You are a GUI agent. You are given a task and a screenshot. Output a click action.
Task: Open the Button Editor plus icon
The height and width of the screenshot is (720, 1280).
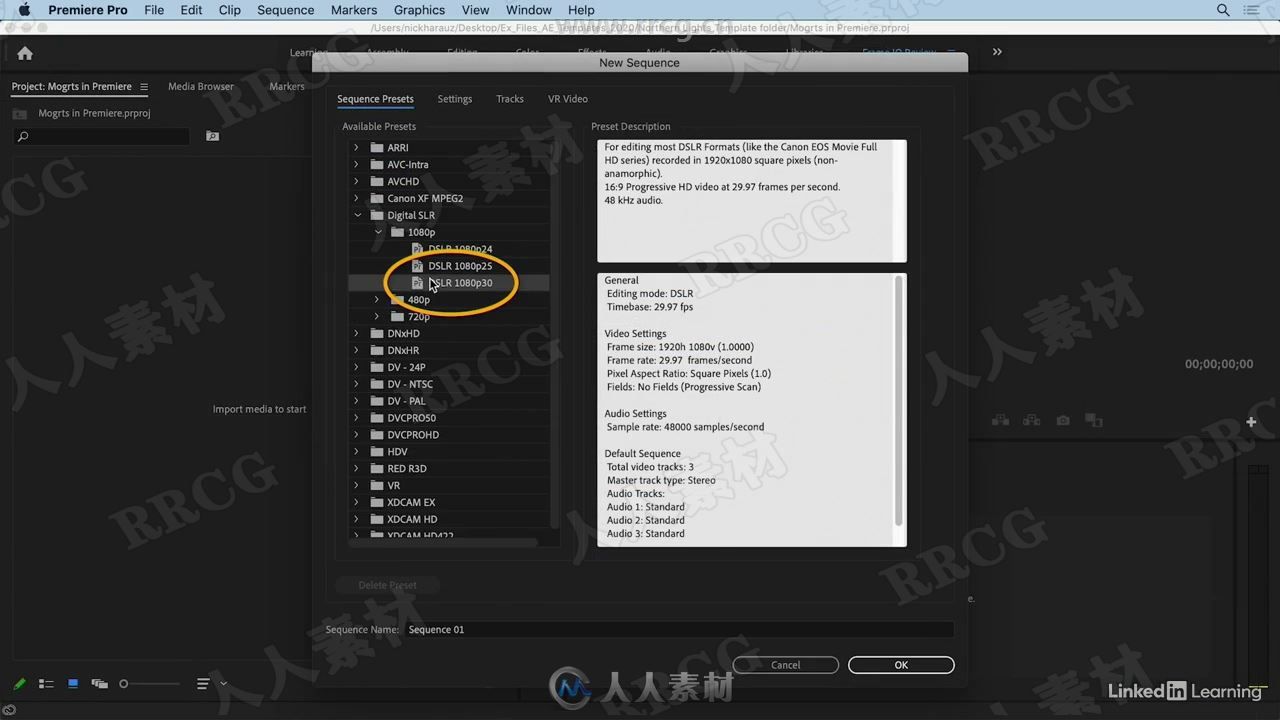point(1251,422)
